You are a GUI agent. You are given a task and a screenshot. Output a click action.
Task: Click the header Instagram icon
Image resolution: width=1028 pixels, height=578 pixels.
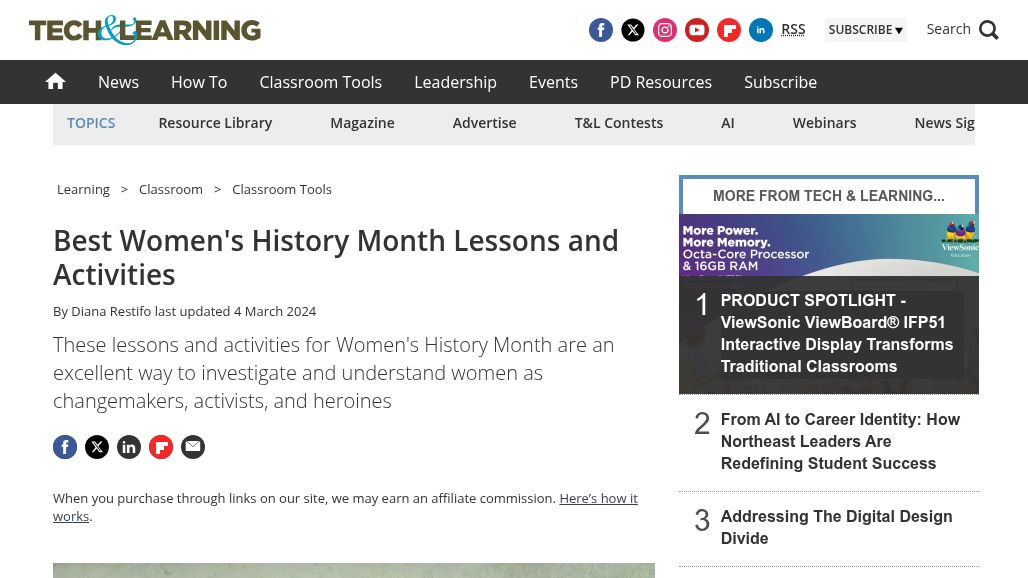(x=665, y=30)
